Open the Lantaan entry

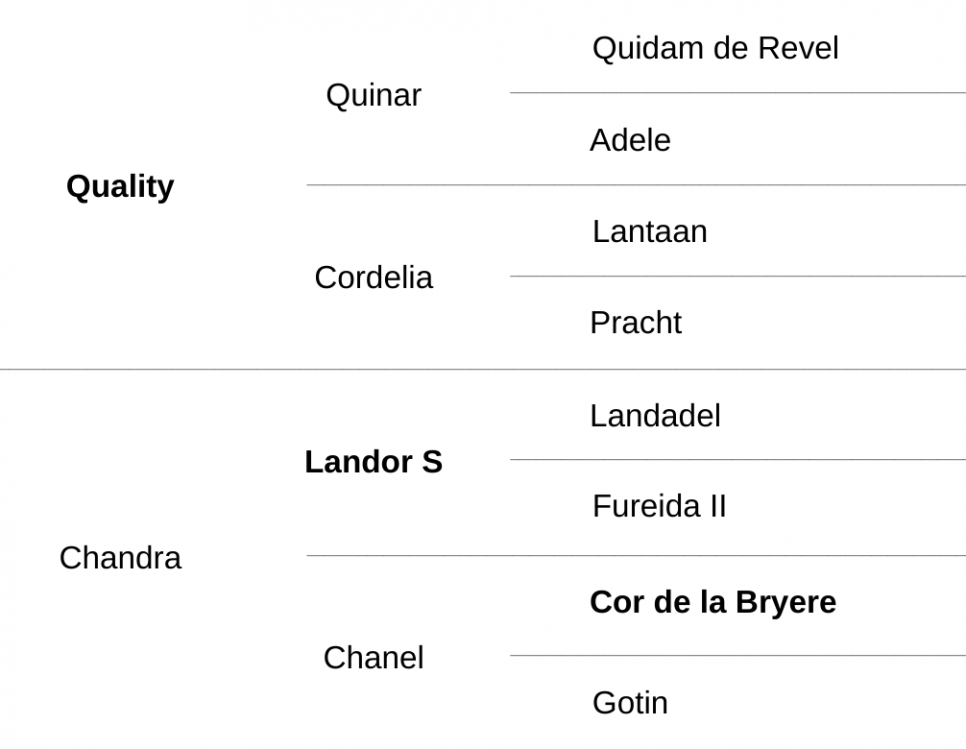[x=649, y=232]
